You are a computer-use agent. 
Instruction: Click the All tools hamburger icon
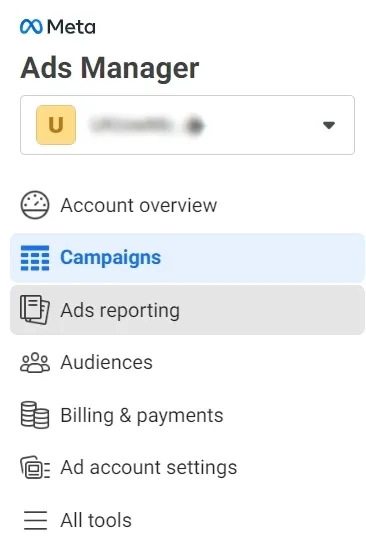point(35,520)
